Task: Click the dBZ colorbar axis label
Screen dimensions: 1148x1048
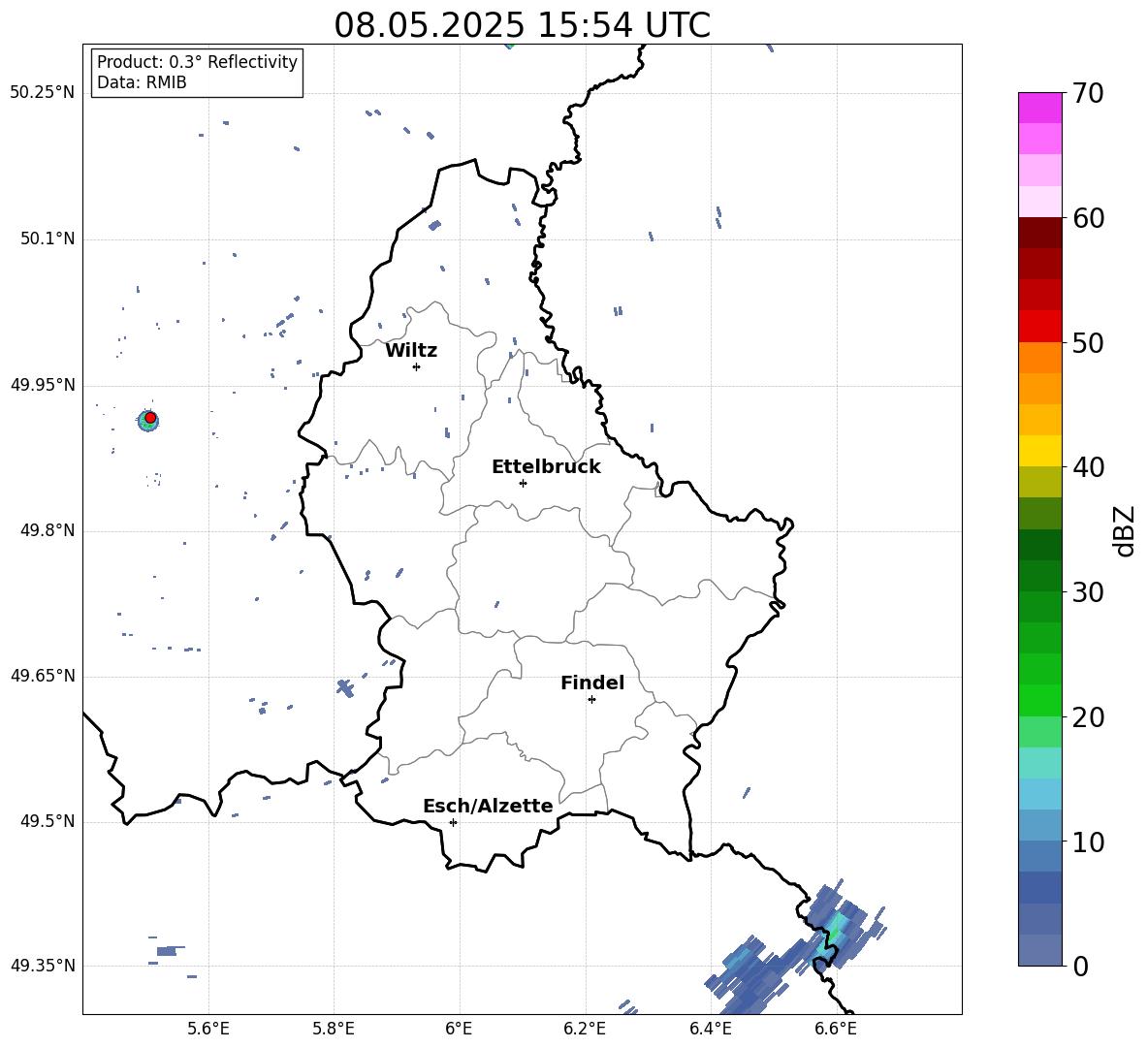Action: (x=1126, y=530)
